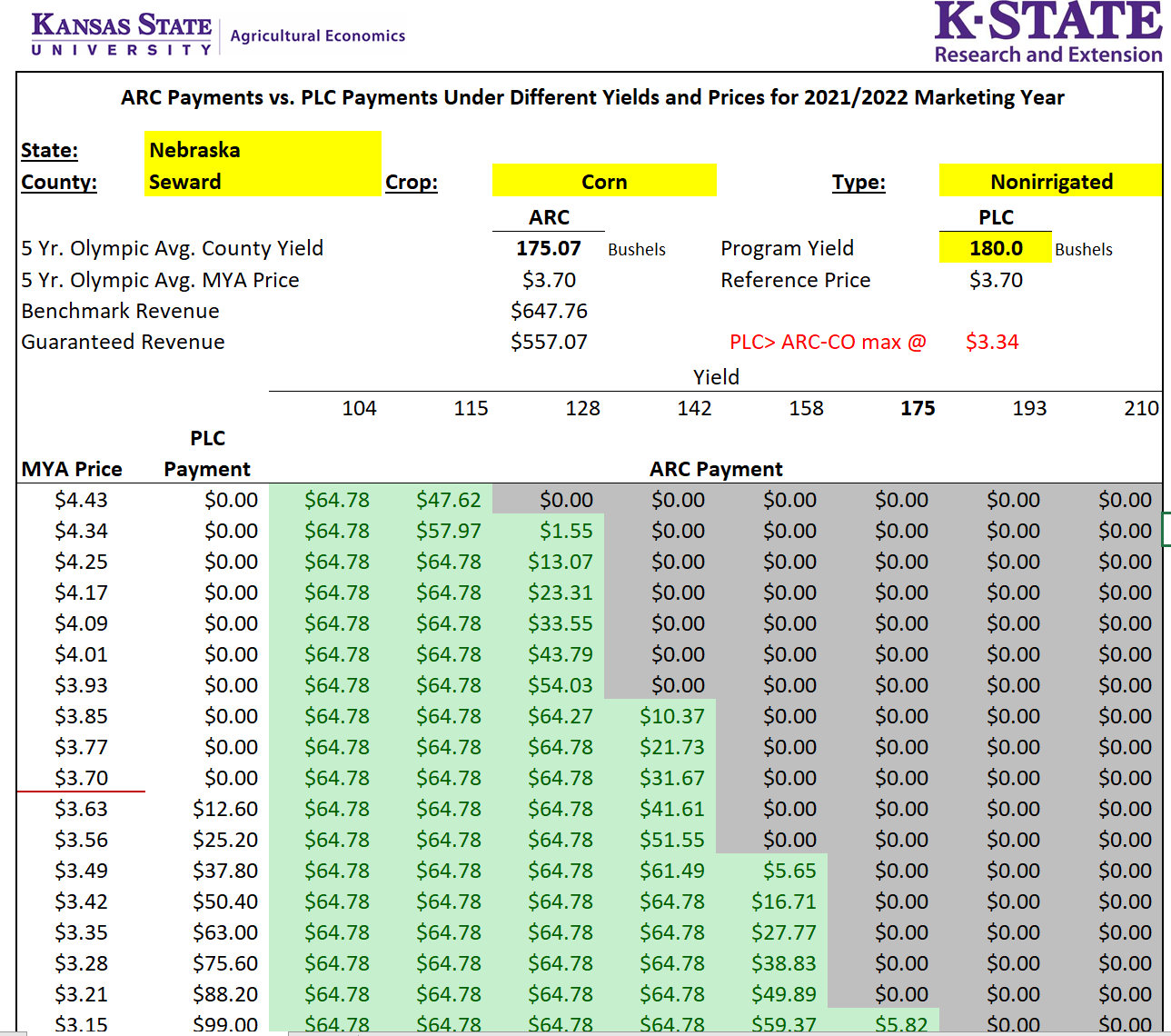Select the $4.43 MYA price cell
Screen dimensions: 1171x1036
[81, 500]
